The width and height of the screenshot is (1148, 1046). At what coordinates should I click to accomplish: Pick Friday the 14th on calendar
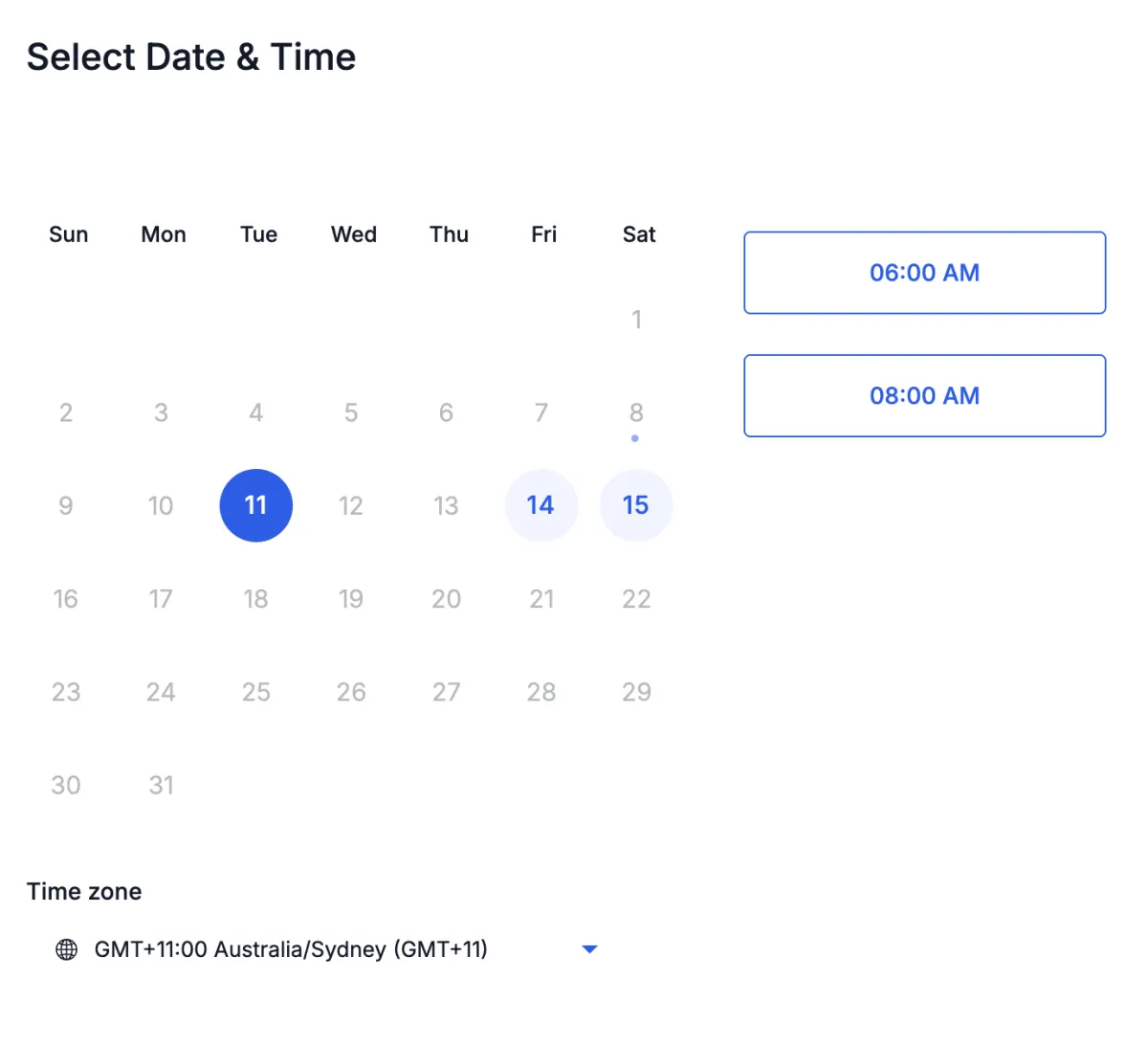click(x=541, y=505)
